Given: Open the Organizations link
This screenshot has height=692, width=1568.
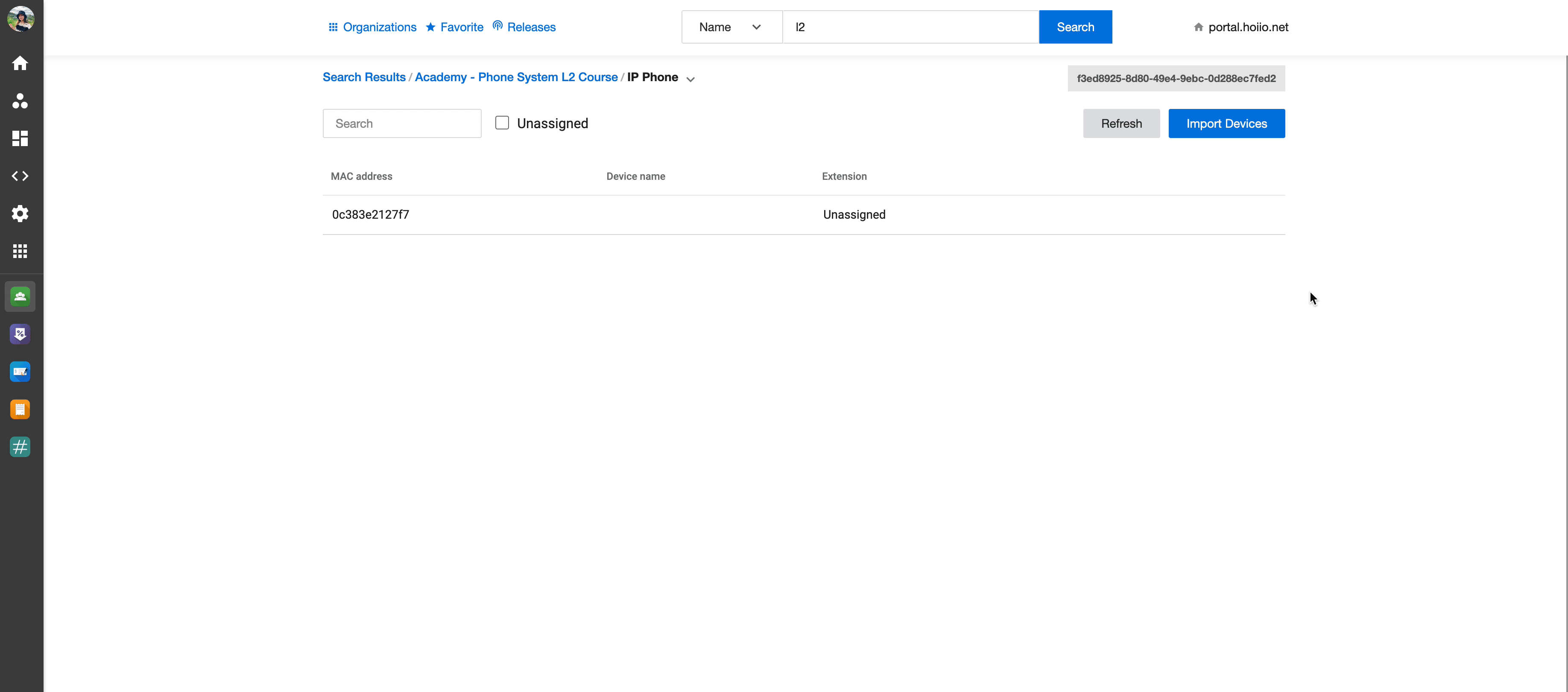Looking at the screenshot, I should point(380,27).
